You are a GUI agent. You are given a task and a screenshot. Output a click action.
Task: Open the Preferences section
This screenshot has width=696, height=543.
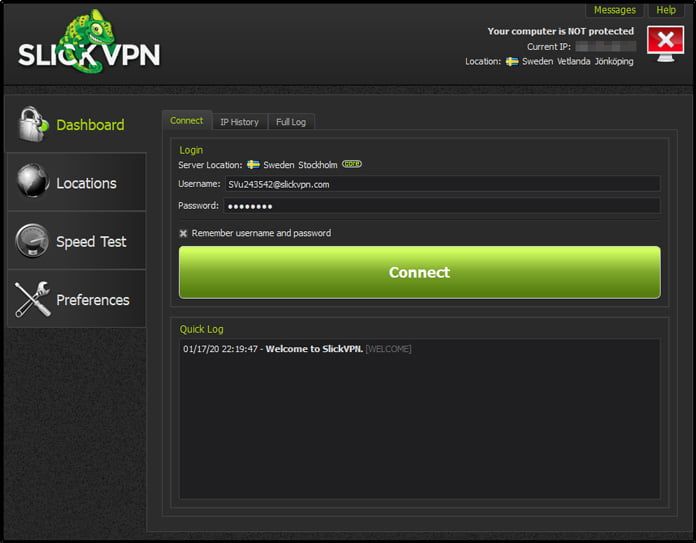pyautogui.click(x=76, y=299)
